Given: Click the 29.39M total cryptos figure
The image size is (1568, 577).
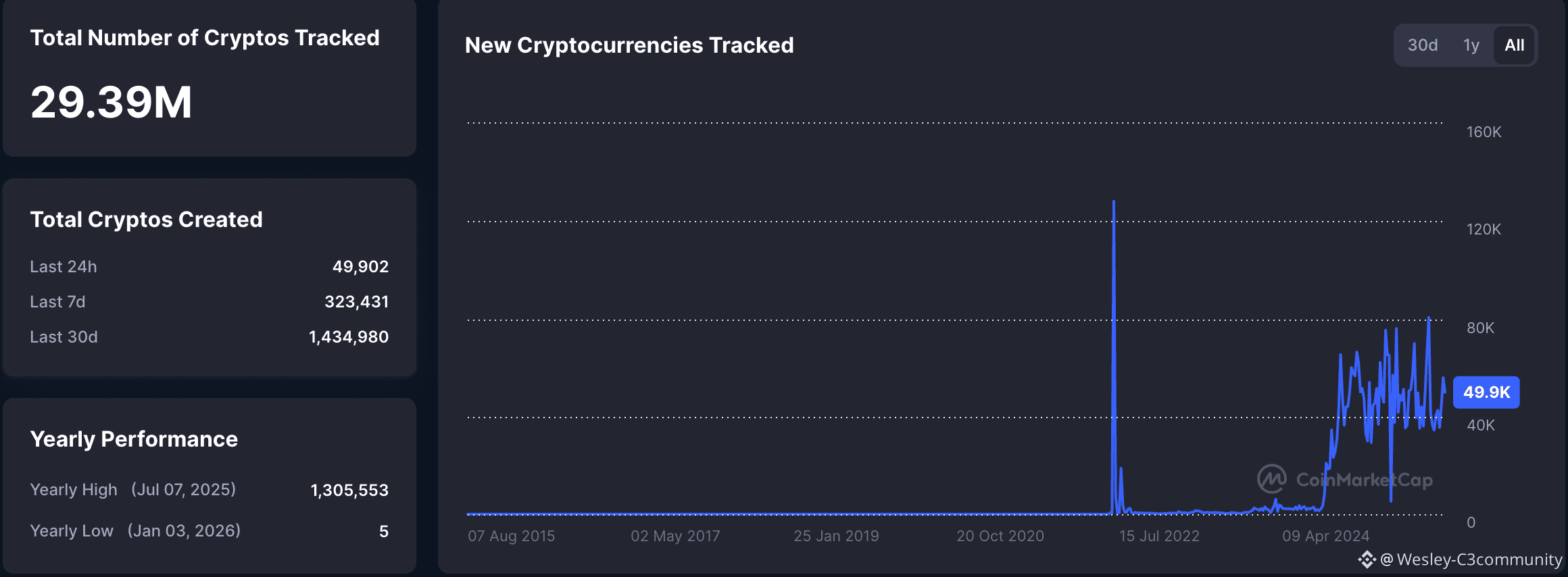Looking at the screenshot, I should (112, 102).
